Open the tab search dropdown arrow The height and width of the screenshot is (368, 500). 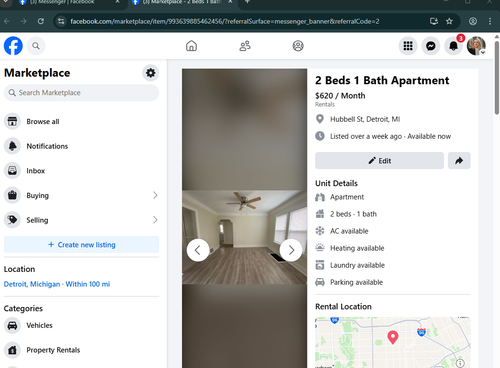[x=6, y=2]
